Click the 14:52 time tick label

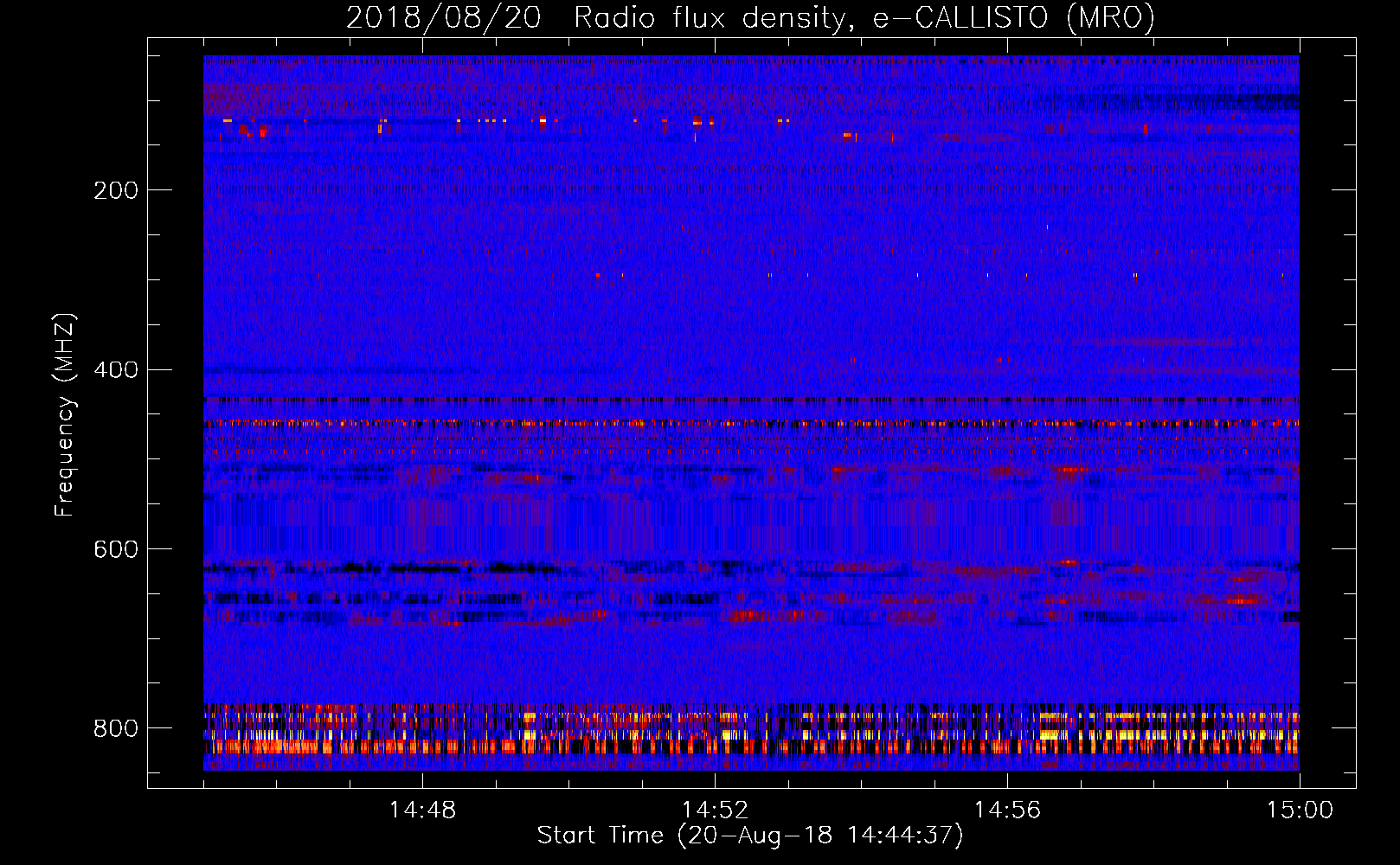[x=715, y=811]
